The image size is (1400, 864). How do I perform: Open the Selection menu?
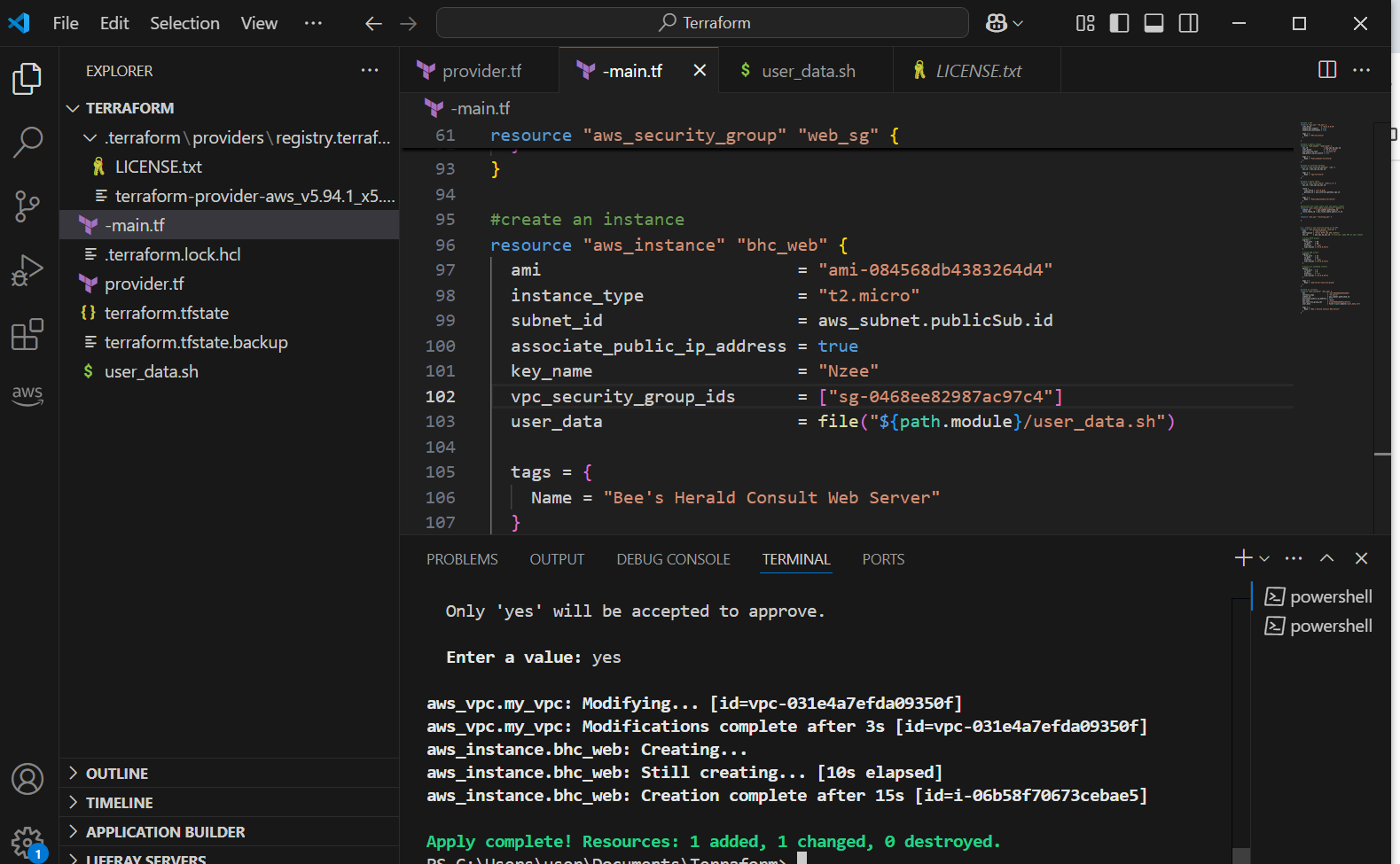[x=184, y=23]
